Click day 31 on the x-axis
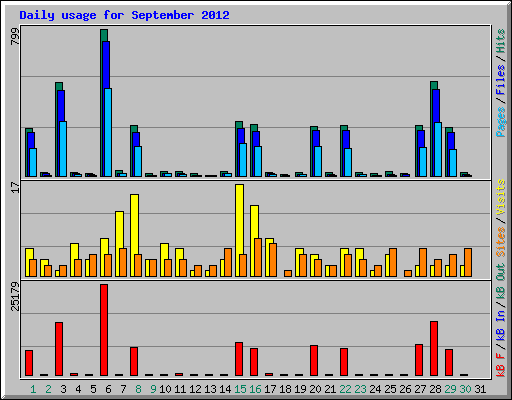 (480, 389)
